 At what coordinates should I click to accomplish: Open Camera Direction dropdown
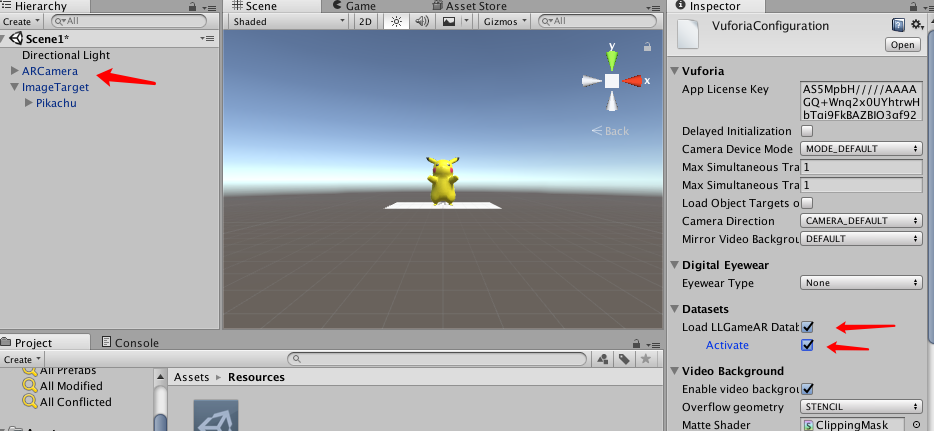(x=861, y=221)
